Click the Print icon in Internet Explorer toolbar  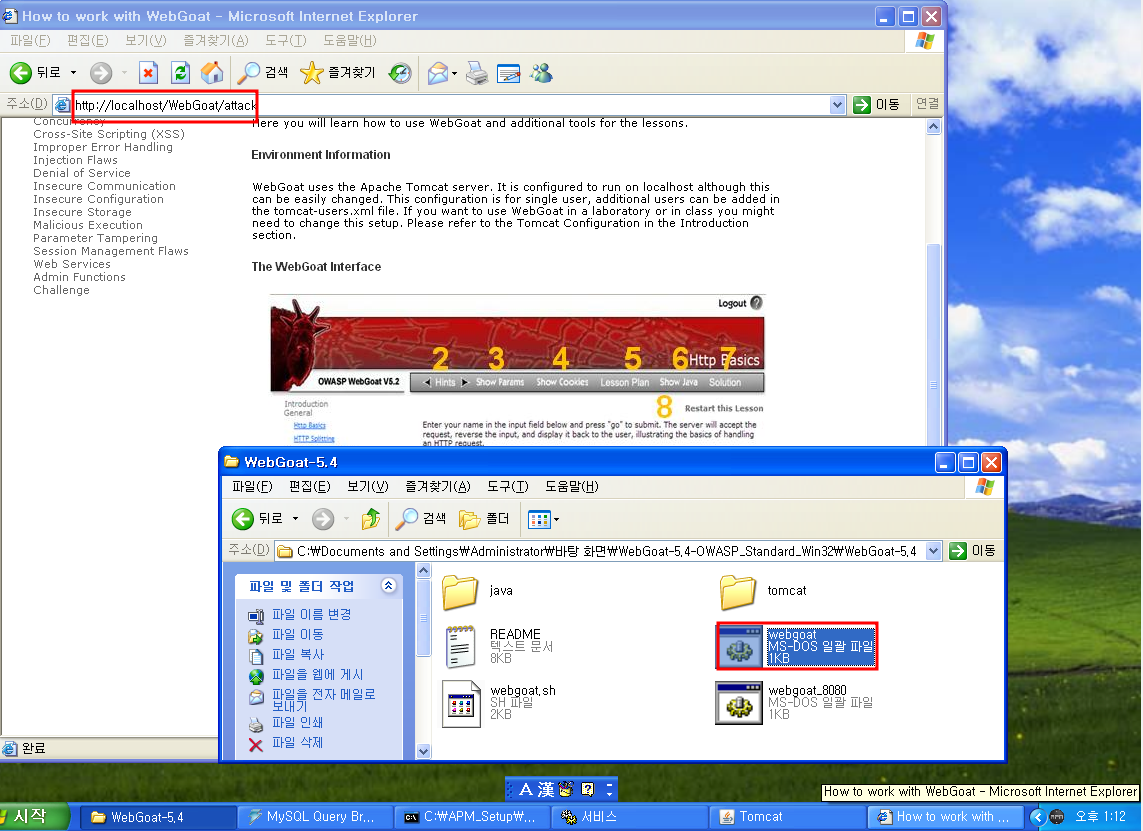coord(477,73)
